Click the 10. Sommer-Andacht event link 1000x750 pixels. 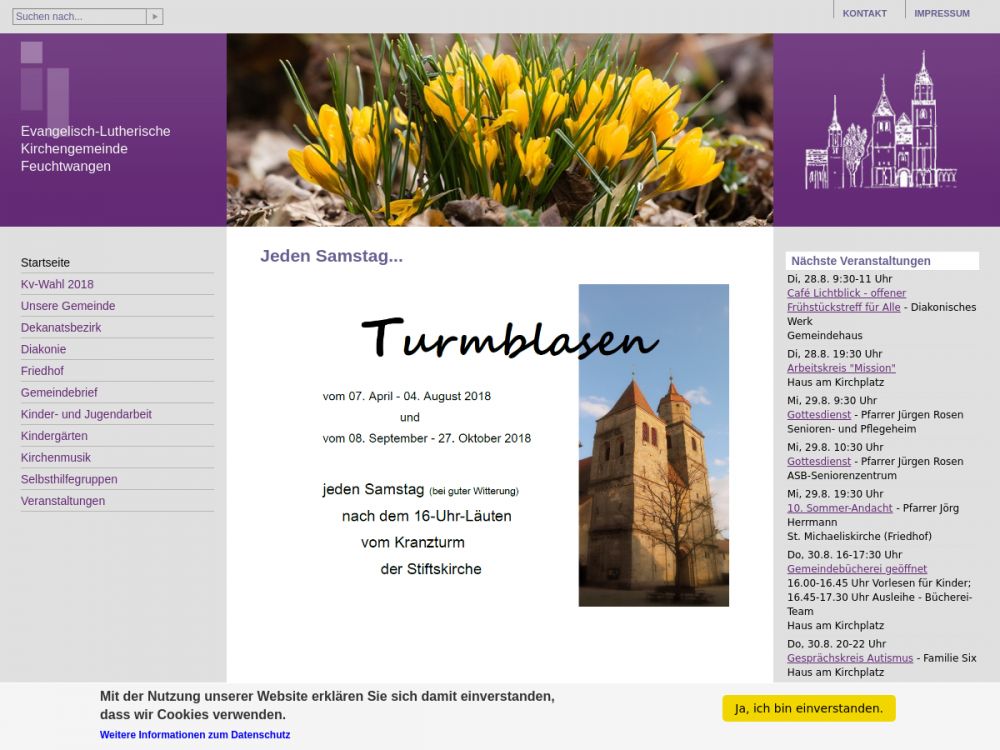[839, 508]
